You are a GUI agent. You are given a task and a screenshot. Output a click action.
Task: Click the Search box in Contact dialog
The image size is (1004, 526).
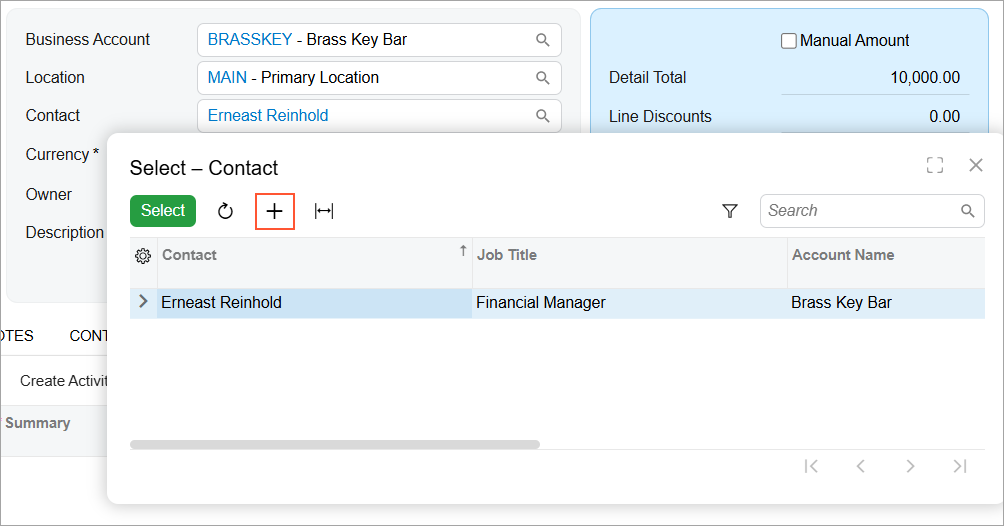(x=860, y=211)
